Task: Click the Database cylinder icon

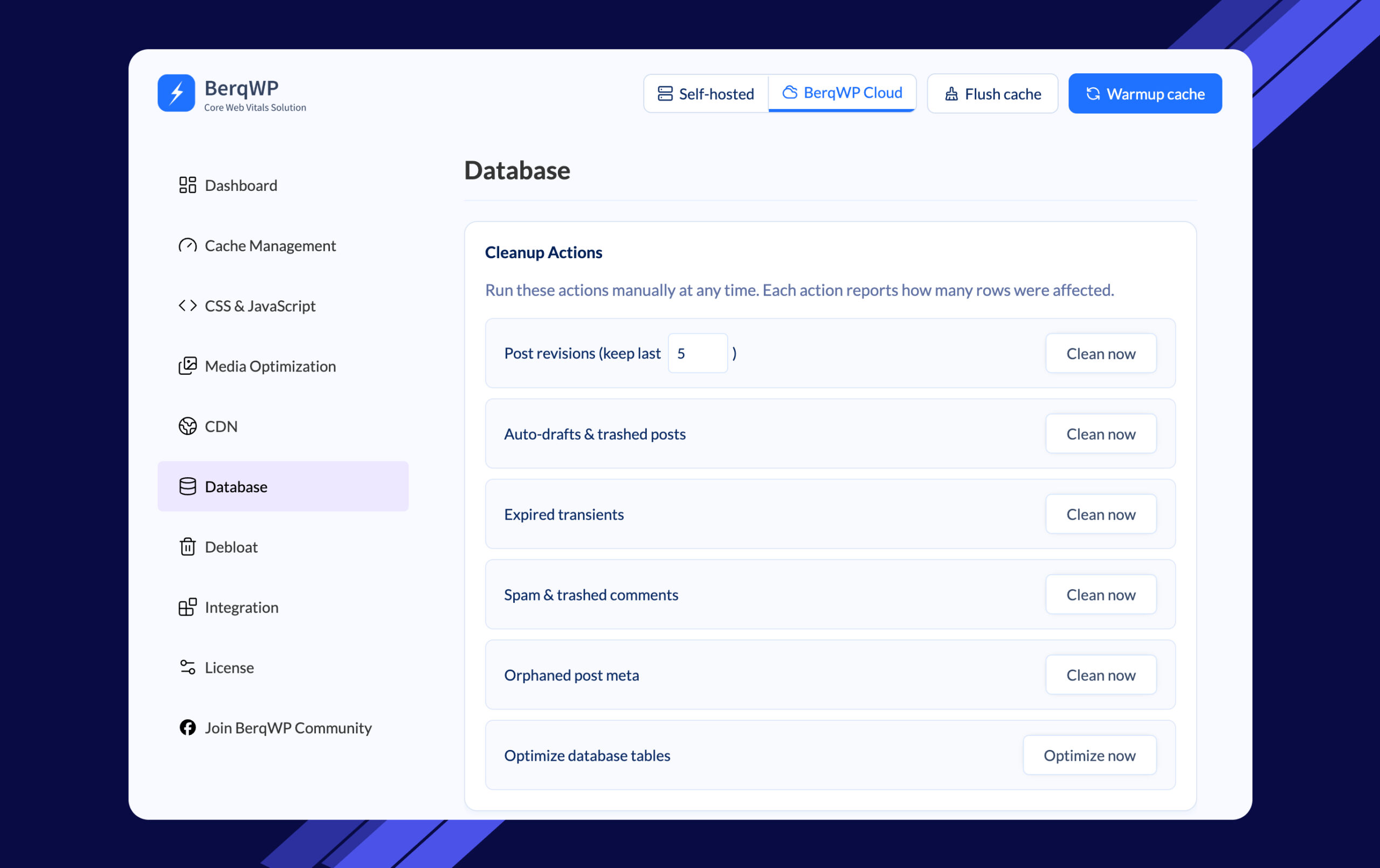Action: (x=188, y=486)
